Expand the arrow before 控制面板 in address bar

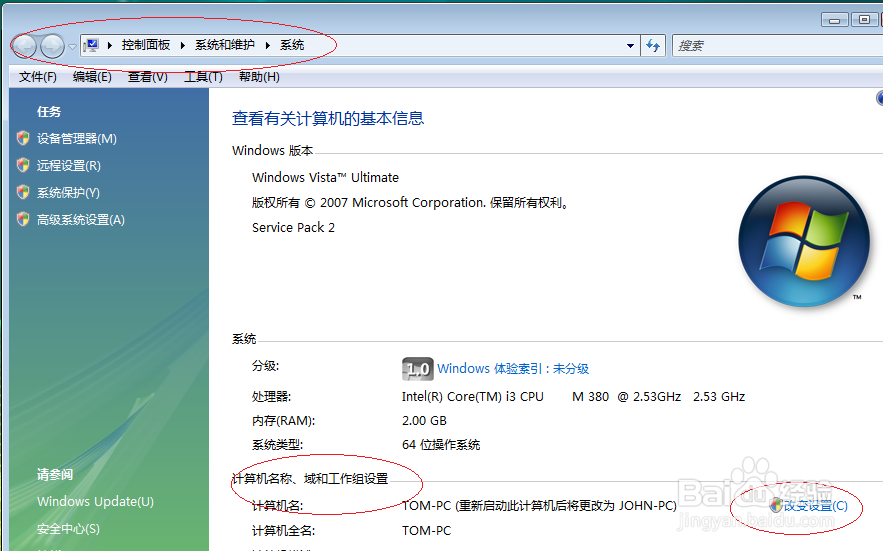pos(110,45)
